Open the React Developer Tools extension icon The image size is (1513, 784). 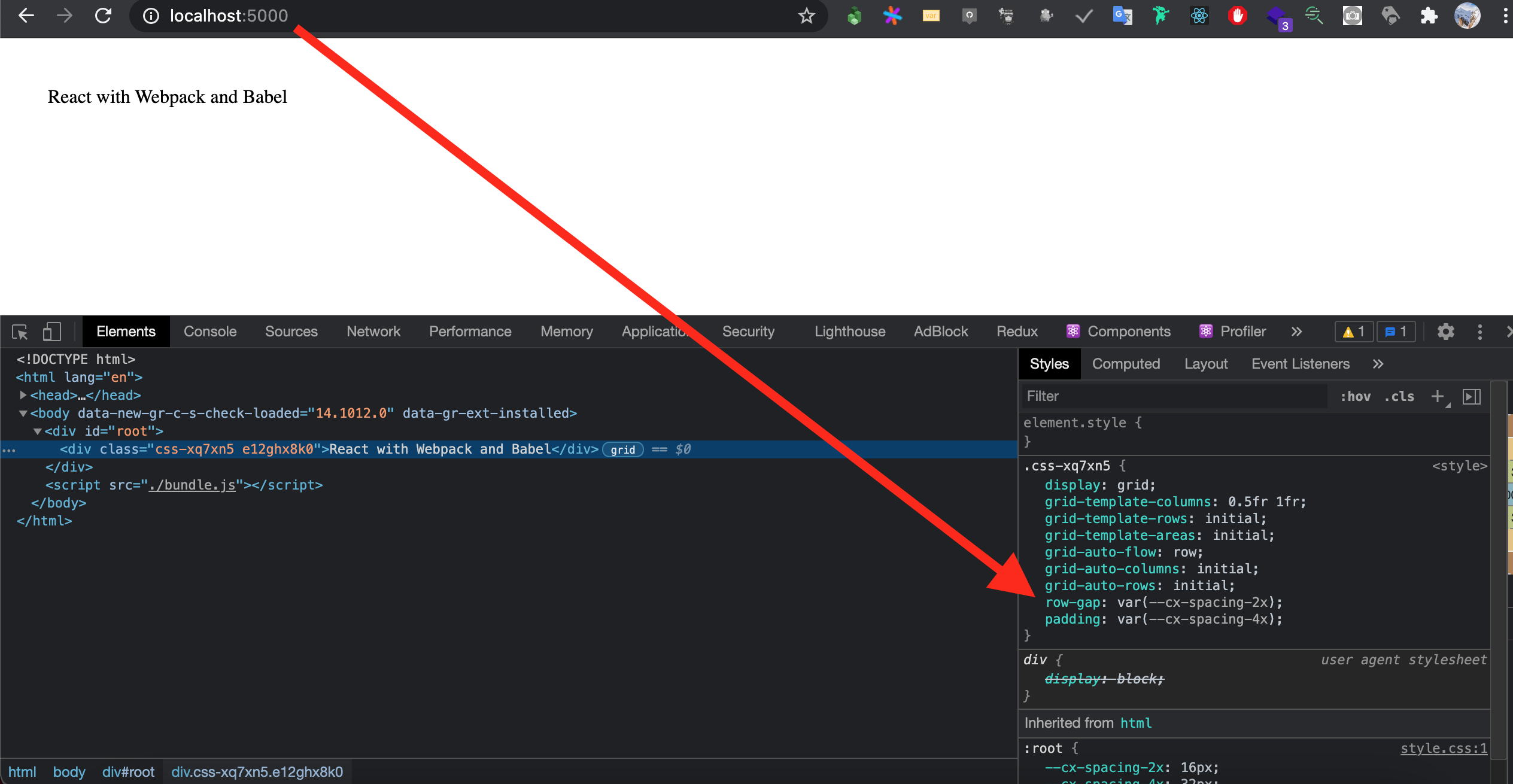click(1199, 16)
